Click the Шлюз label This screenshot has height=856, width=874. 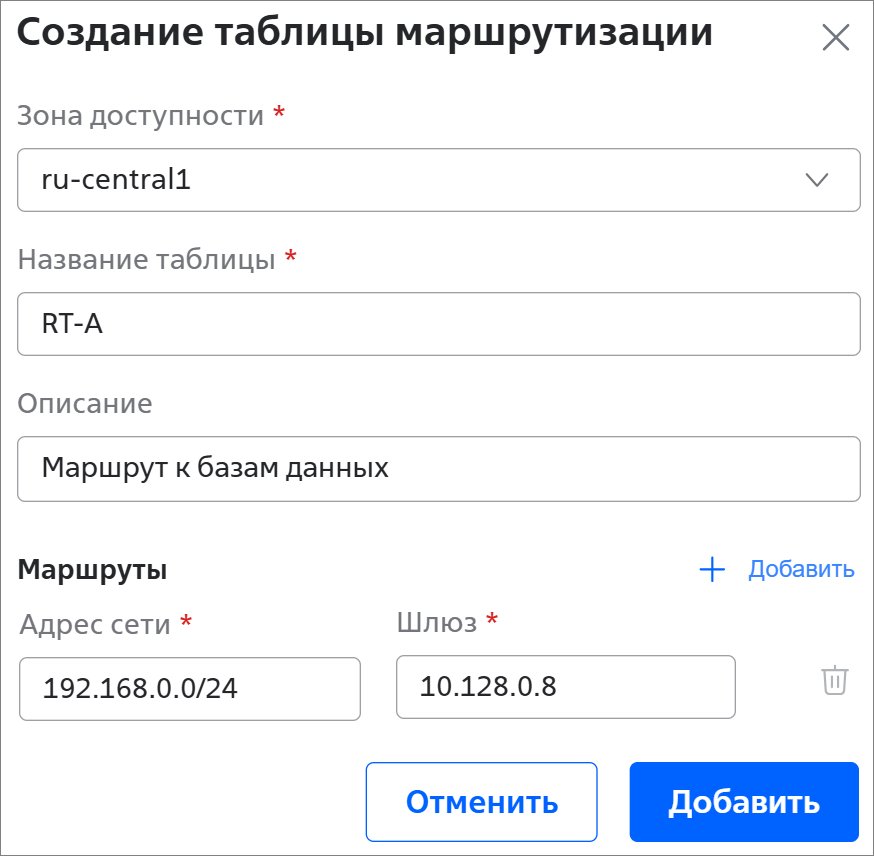click(436, 622)
